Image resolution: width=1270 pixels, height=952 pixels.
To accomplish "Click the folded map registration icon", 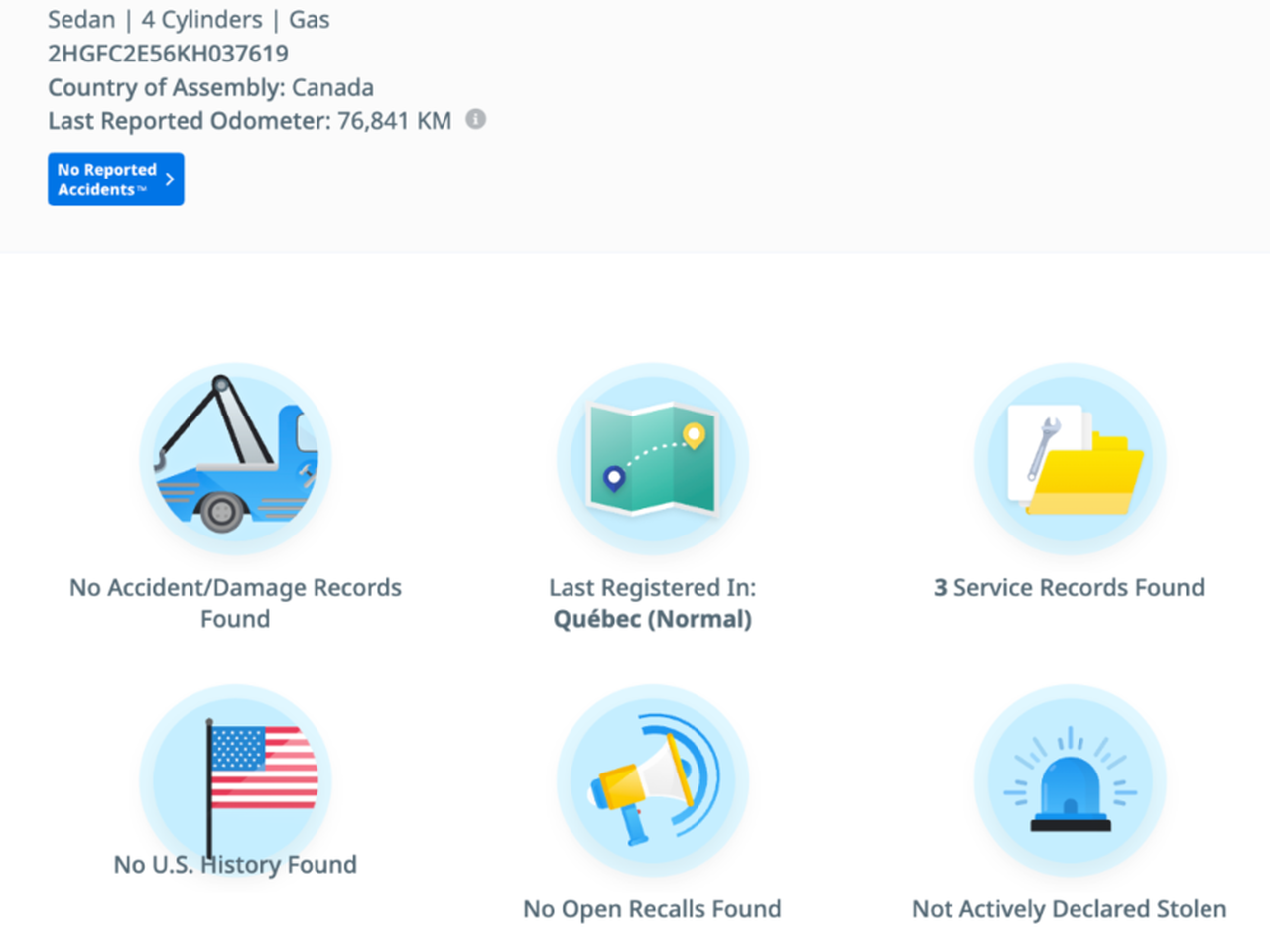I will [652, 459].
